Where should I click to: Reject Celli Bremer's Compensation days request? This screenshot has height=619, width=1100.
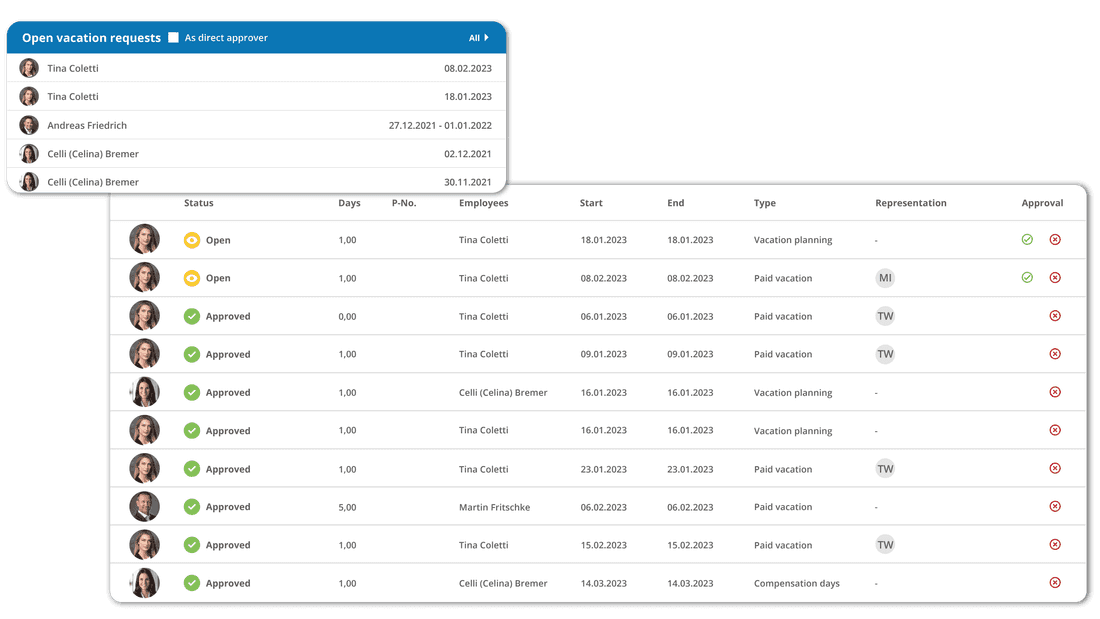[x=1055, y=583]
